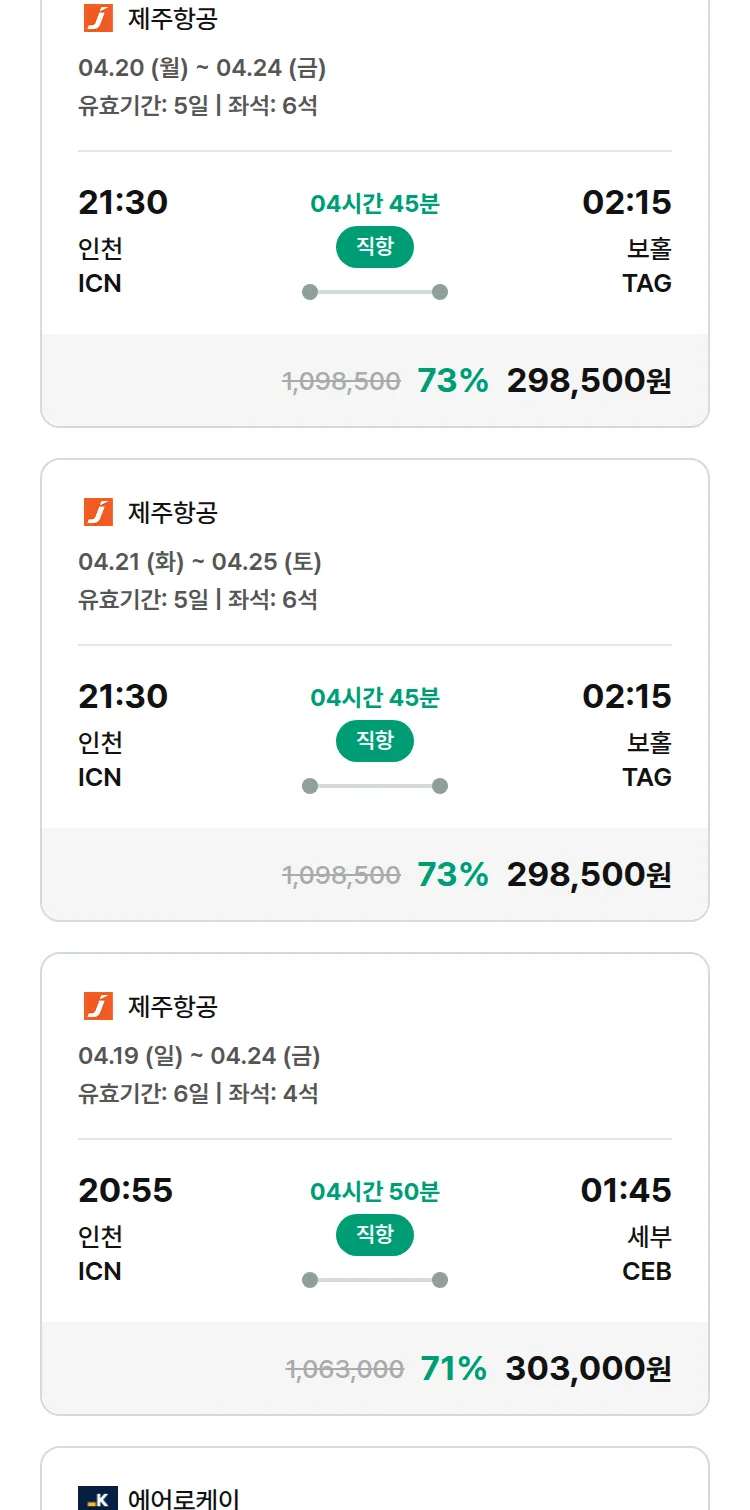Viewport: 750px width, 1510px height.
Task: Click route line on the Cebu flight
Action: click(375, 1280)
